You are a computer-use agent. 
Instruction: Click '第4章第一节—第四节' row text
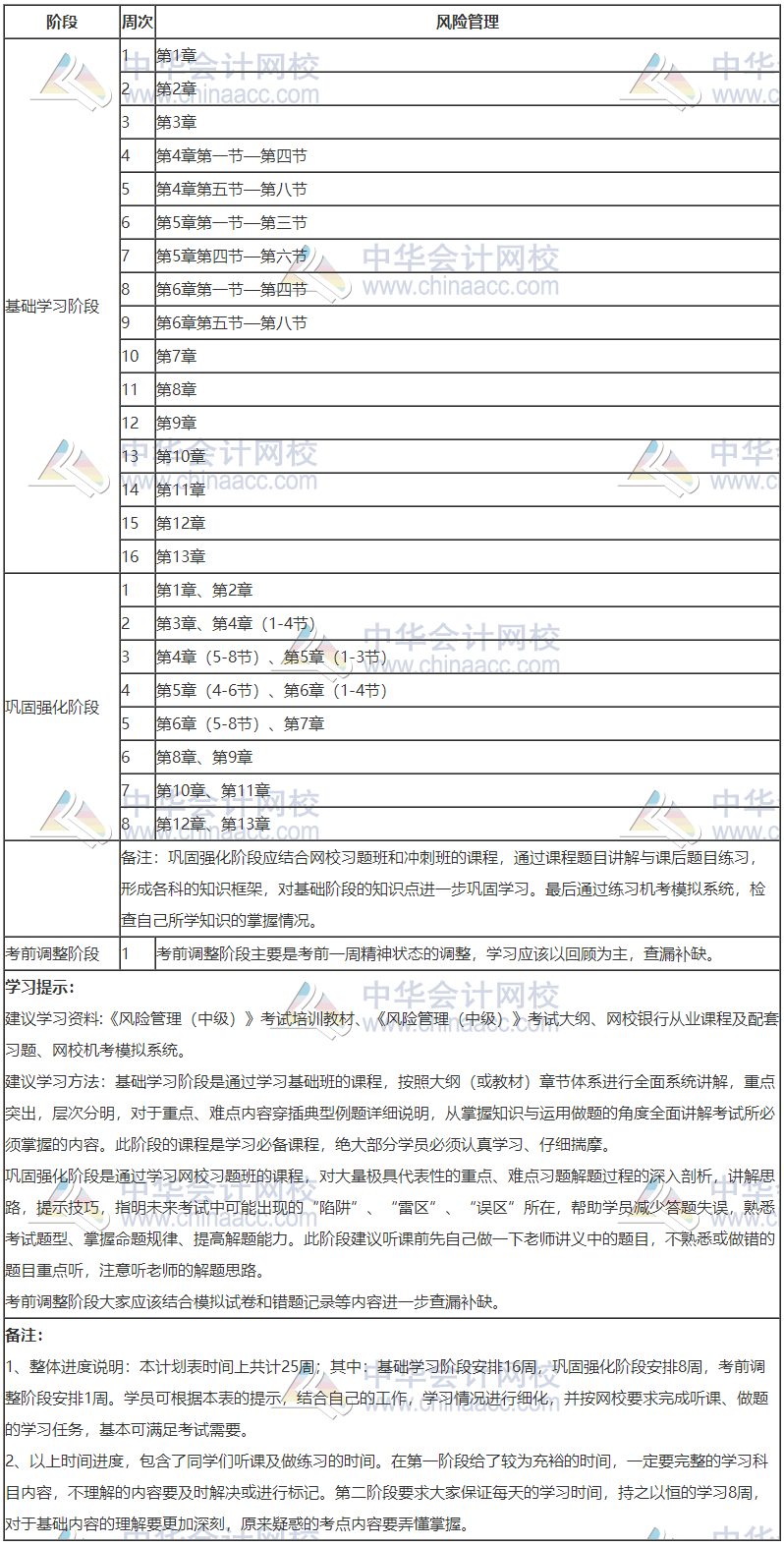click(x=232, y=156)
